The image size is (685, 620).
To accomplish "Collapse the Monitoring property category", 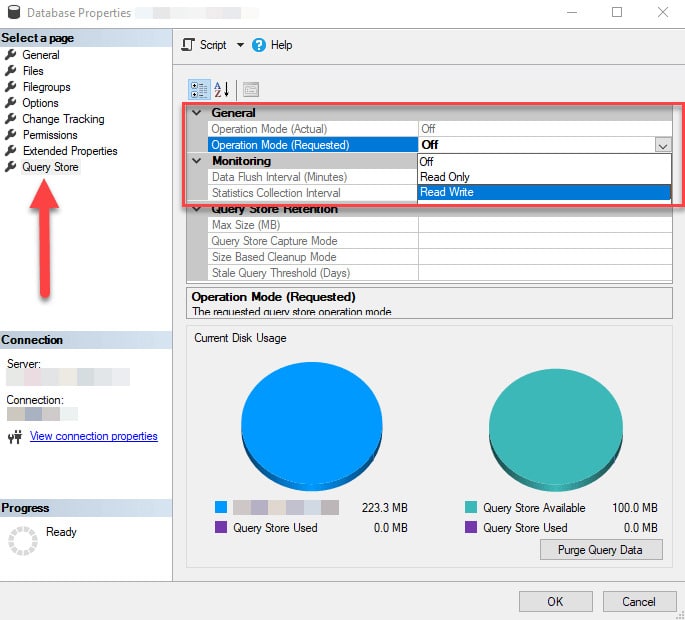I will coord(197,161).
